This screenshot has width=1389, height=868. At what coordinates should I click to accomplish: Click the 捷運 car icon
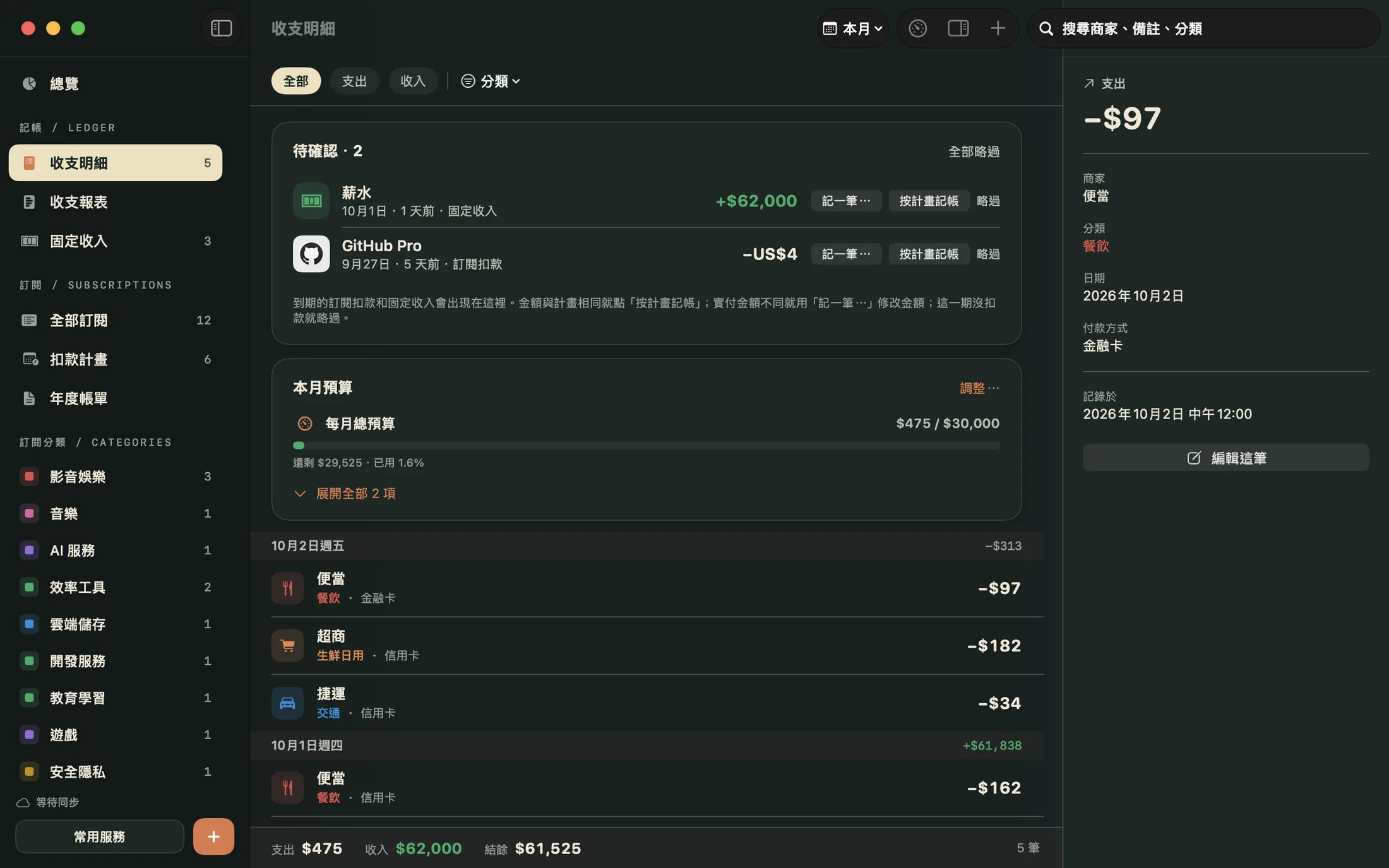(287, 703)
